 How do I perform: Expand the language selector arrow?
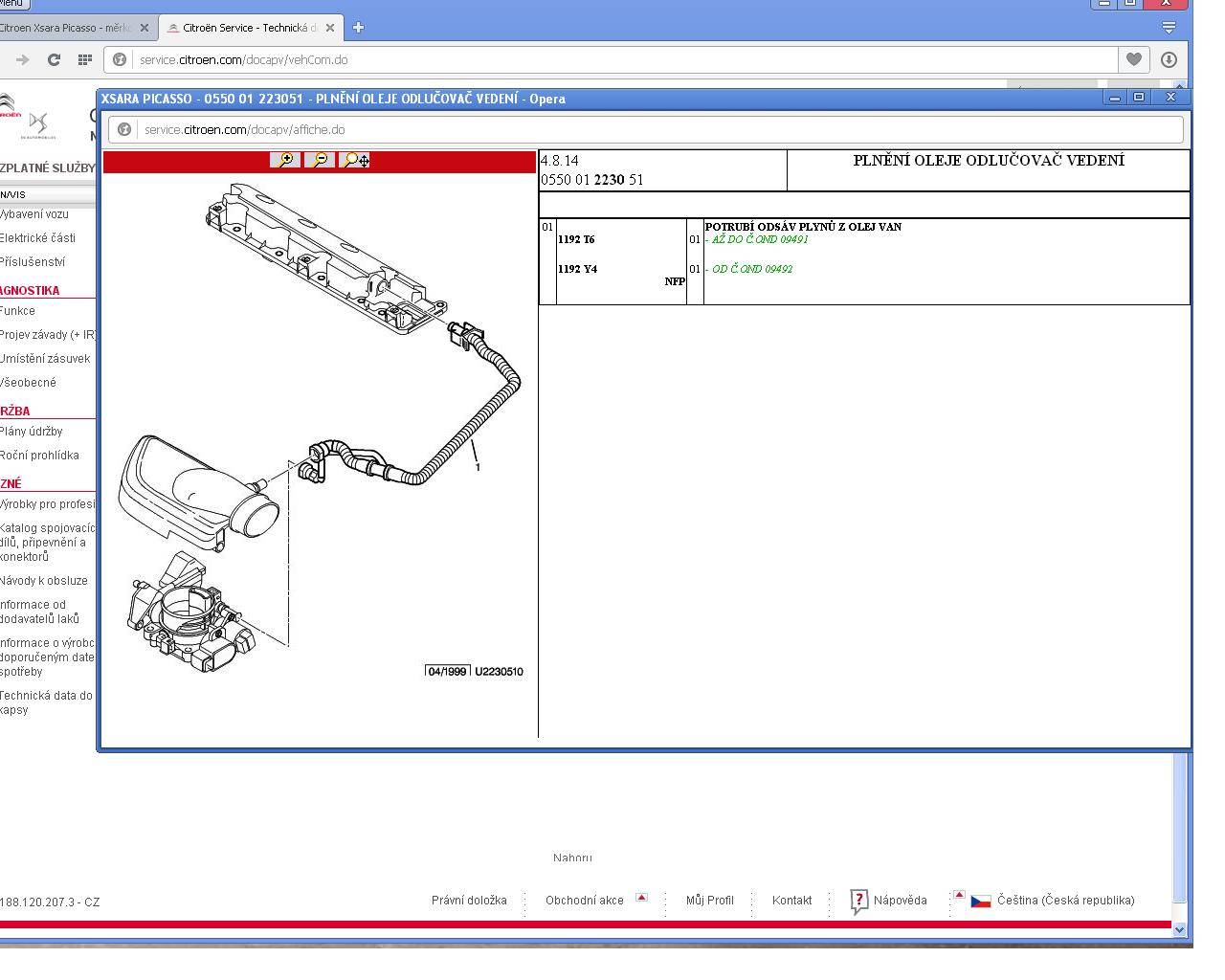(x=959, y=895)
